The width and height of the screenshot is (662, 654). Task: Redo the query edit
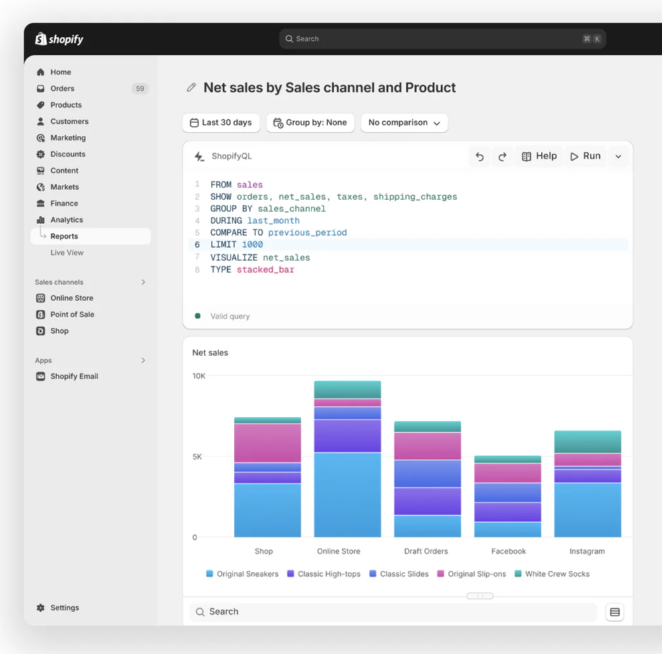[x=502, y=157]
